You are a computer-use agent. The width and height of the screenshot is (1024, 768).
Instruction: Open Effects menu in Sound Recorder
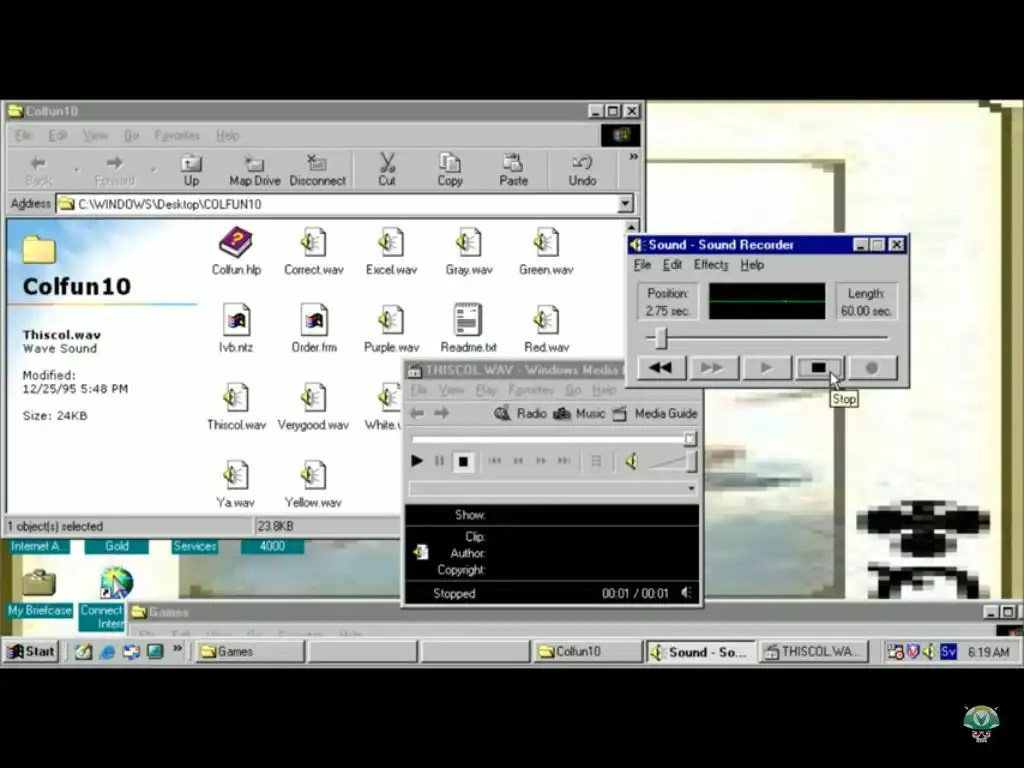[x=711, y=264]
